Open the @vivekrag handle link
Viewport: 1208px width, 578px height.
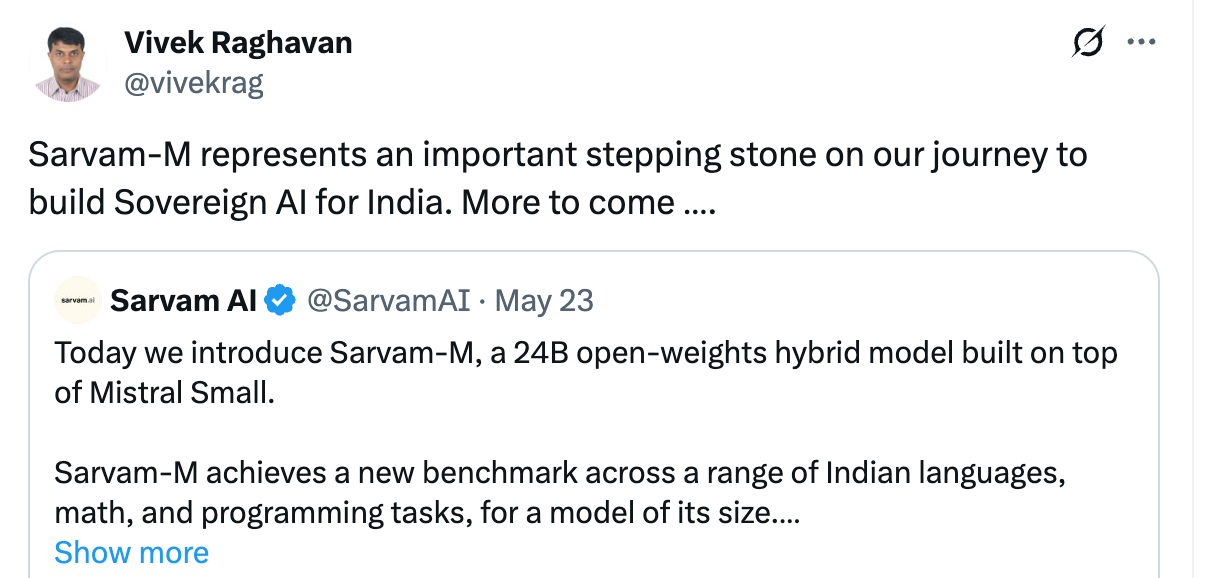click(x=193, y=82)
